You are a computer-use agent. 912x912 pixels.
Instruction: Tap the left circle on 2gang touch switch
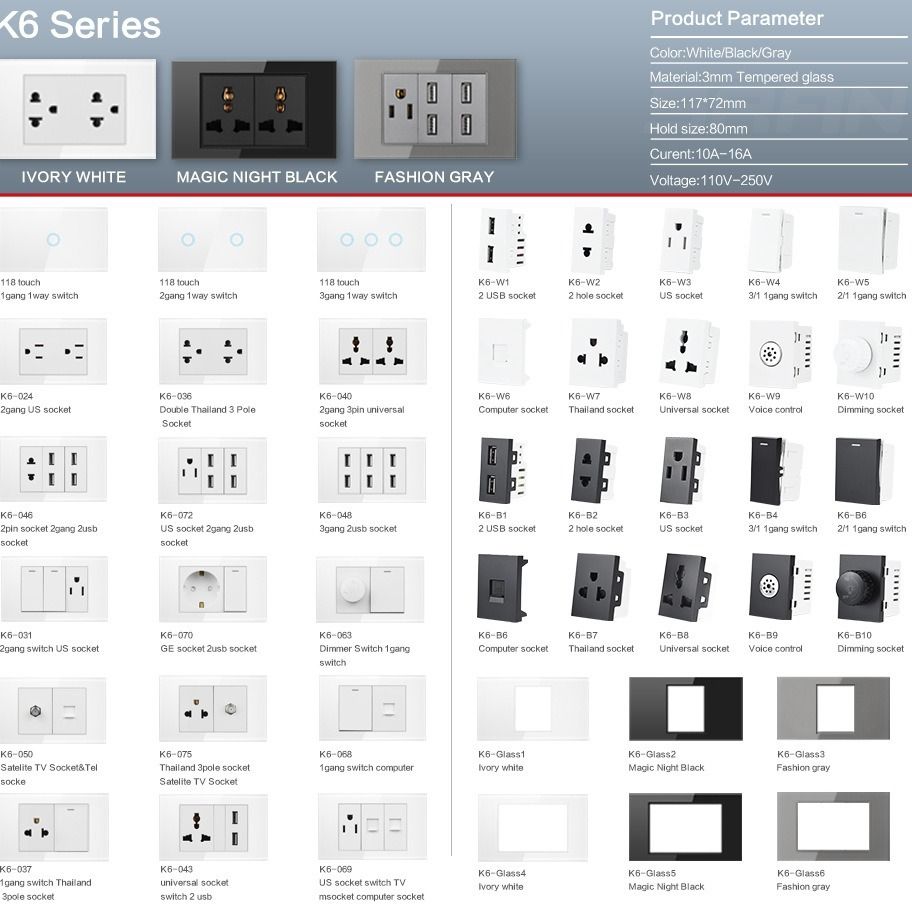pyautogui.click(x=189, y=240)
